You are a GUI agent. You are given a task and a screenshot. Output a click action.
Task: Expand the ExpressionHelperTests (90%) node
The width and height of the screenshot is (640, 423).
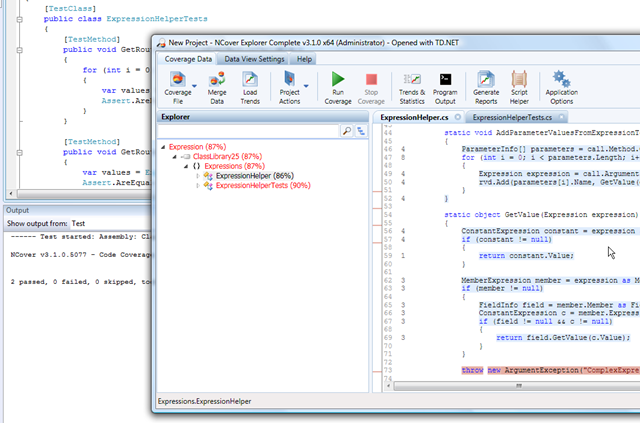click(198, 186)
